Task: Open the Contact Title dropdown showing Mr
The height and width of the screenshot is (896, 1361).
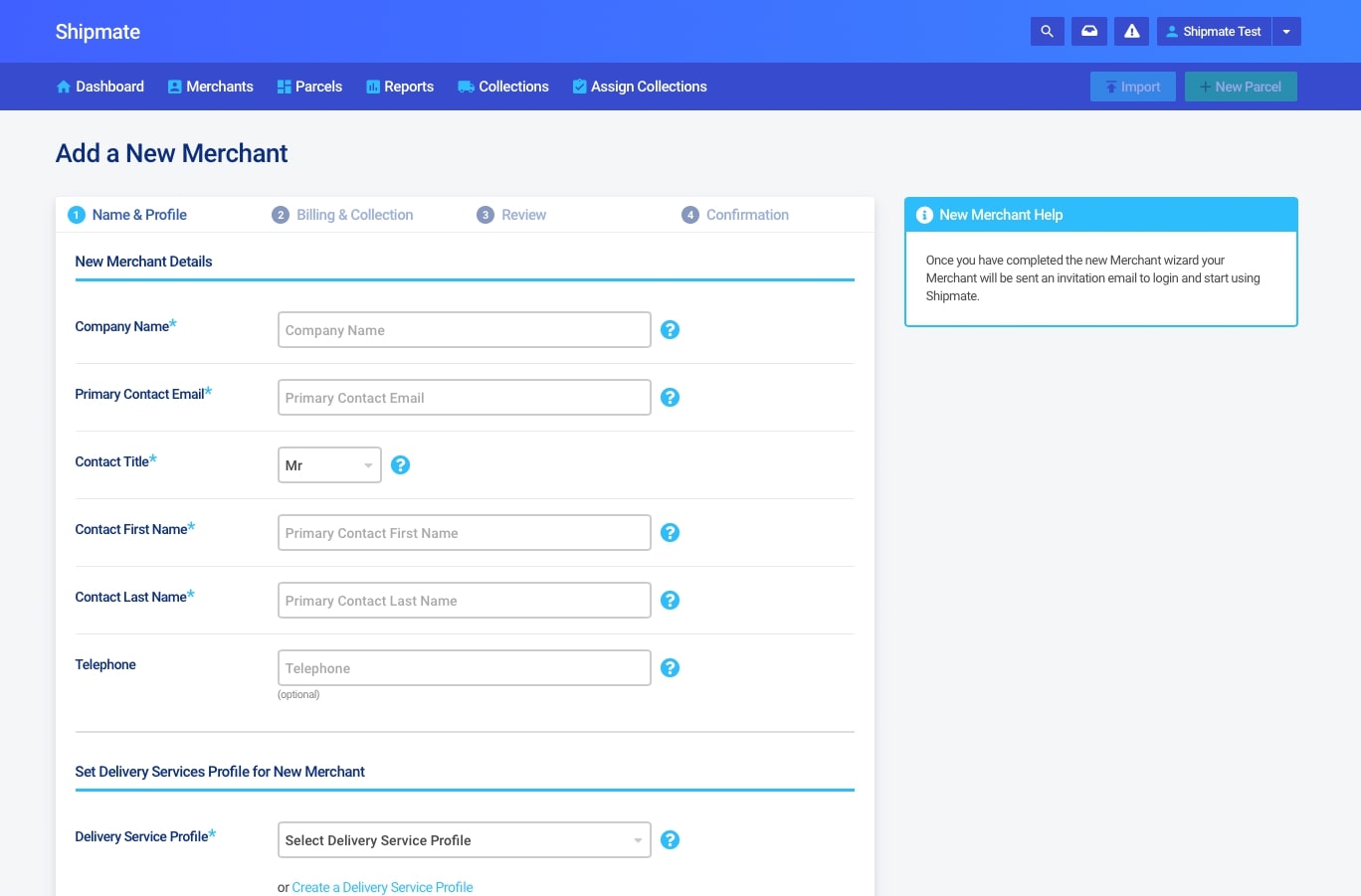Action: [329, 465]
